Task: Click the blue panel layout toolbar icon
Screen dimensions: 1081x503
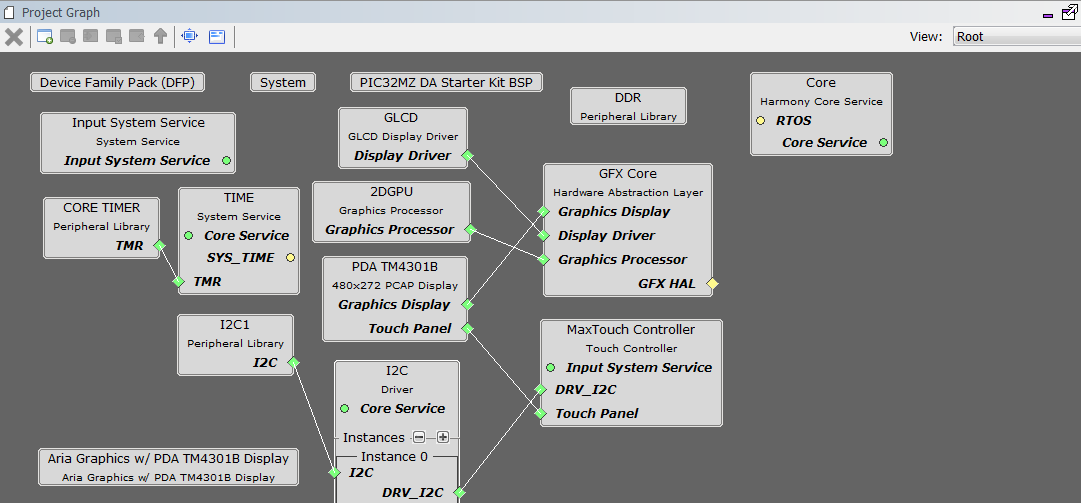Action: pyautogui.click(x=217, y=37)
